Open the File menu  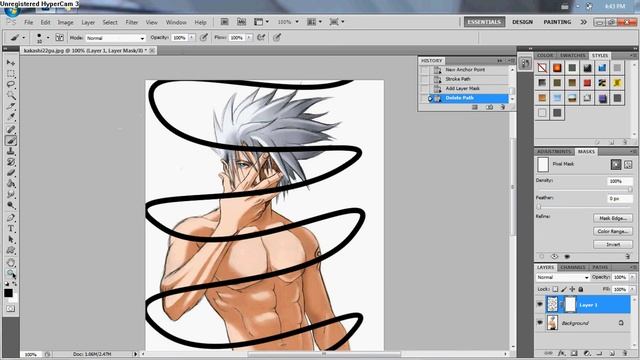tap(29, 22)
